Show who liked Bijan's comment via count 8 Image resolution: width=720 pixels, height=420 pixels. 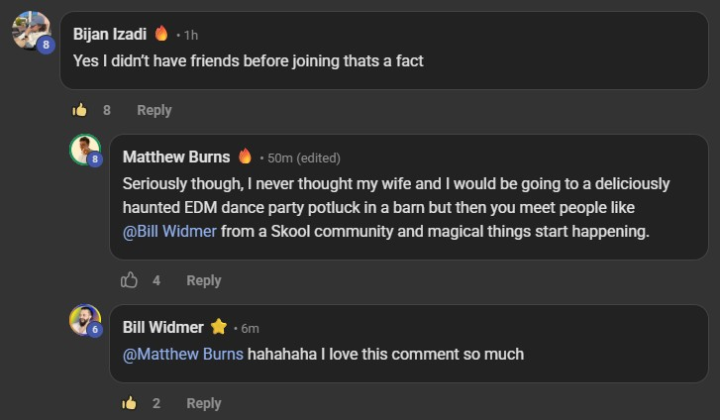point(107,110)
